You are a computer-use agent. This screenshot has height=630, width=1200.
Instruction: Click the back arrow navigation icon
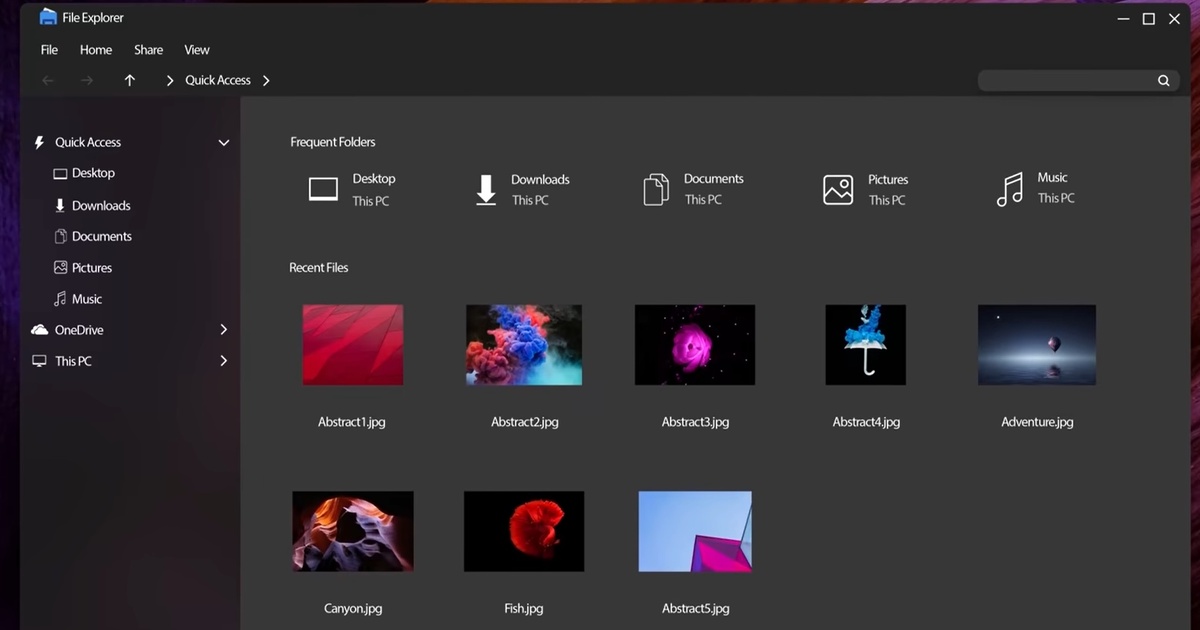48,80
